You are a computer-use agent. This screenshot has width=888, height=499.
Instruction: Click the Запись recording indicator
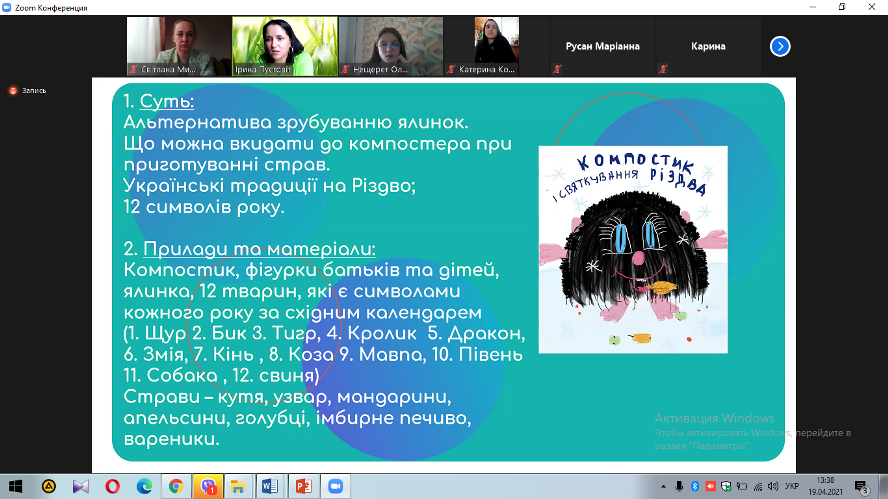tap(28, 90)
